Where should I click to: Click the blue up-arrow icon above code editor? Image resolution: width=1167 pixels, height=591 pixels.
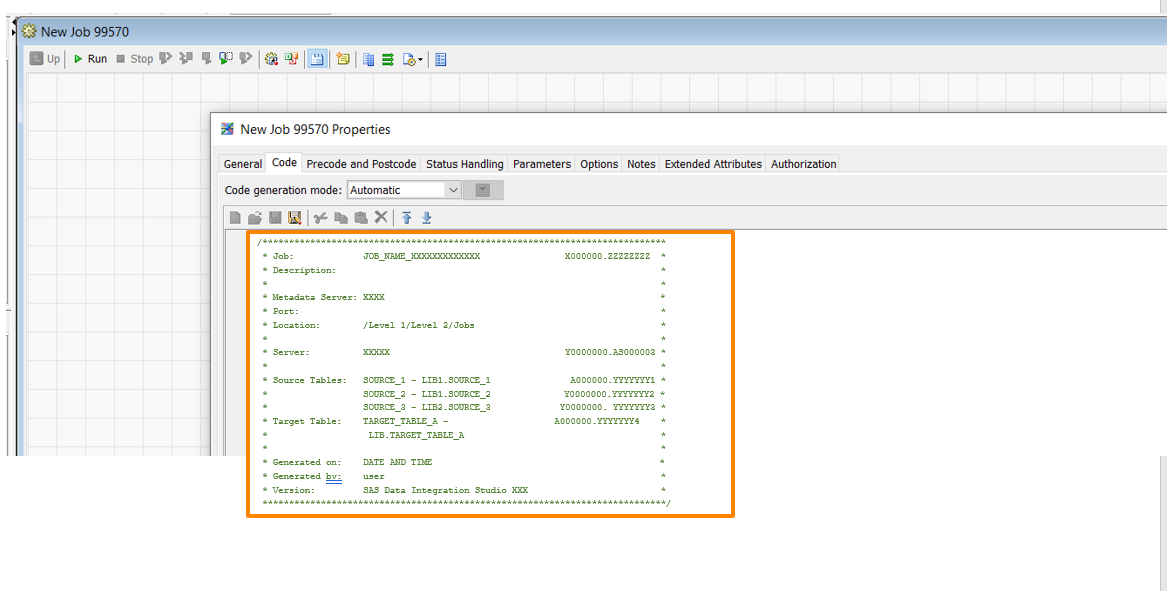pos(407,217)
